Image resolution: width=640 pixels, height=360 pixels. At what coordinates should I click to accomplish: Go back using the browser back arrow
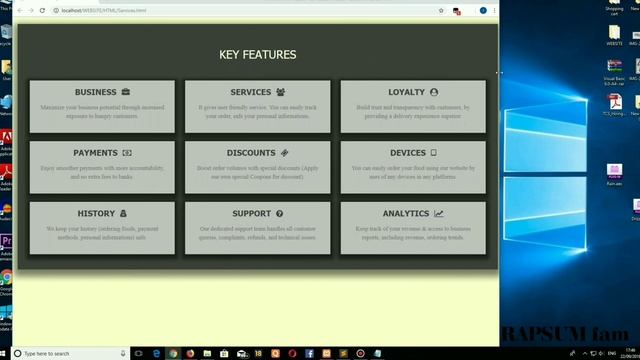(20, 10)
